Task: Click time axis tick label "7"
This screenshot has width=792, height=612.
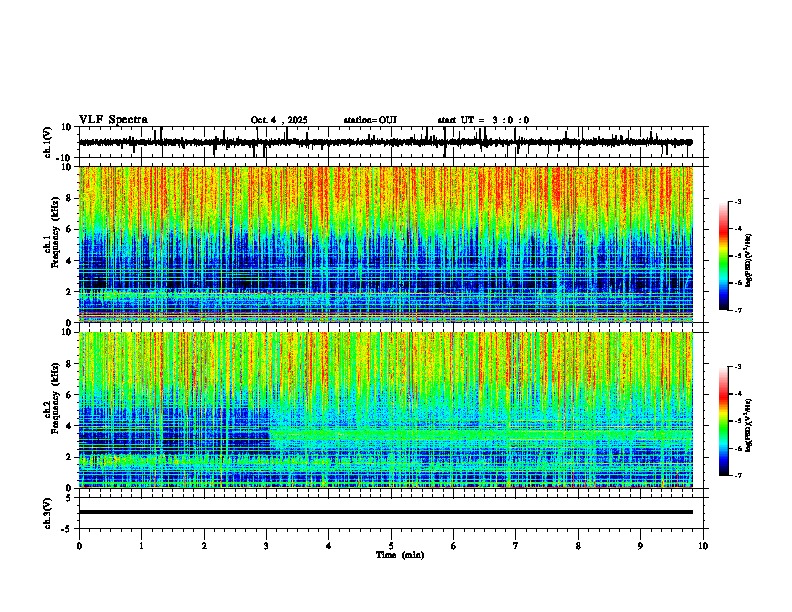Action: pos(516,546)
